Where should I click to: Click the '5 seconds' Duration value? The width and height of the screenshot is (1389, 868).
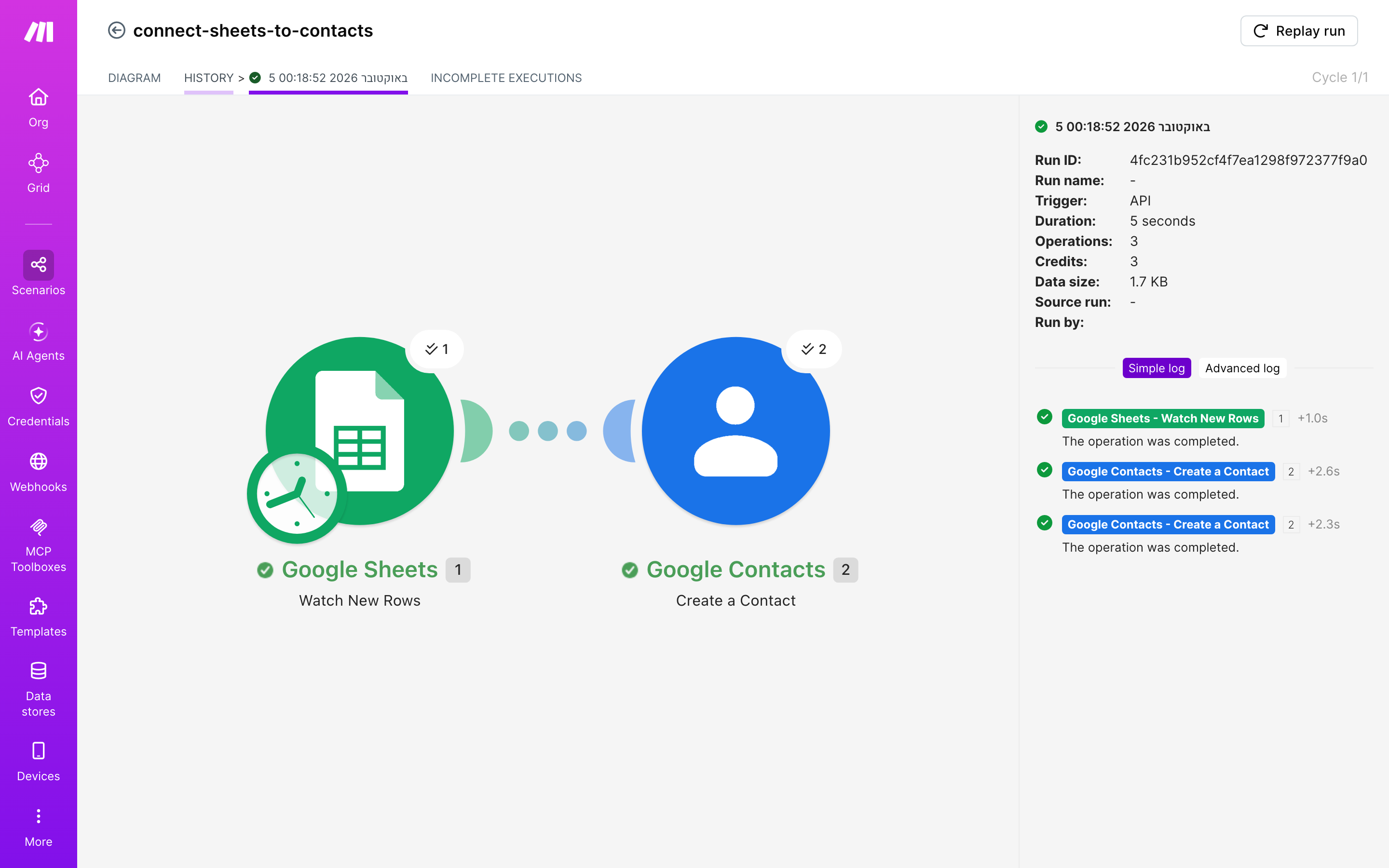tap(1162, 221)
